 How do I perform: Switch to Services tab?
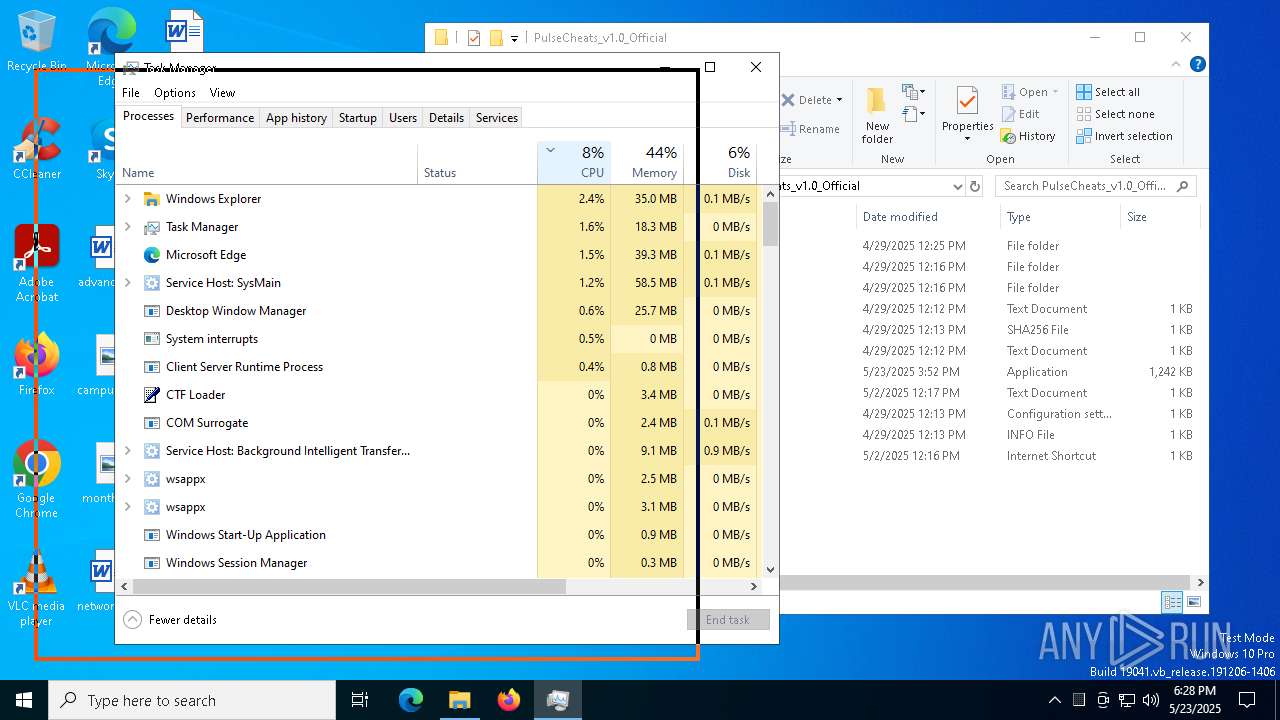tap(497, 118)
